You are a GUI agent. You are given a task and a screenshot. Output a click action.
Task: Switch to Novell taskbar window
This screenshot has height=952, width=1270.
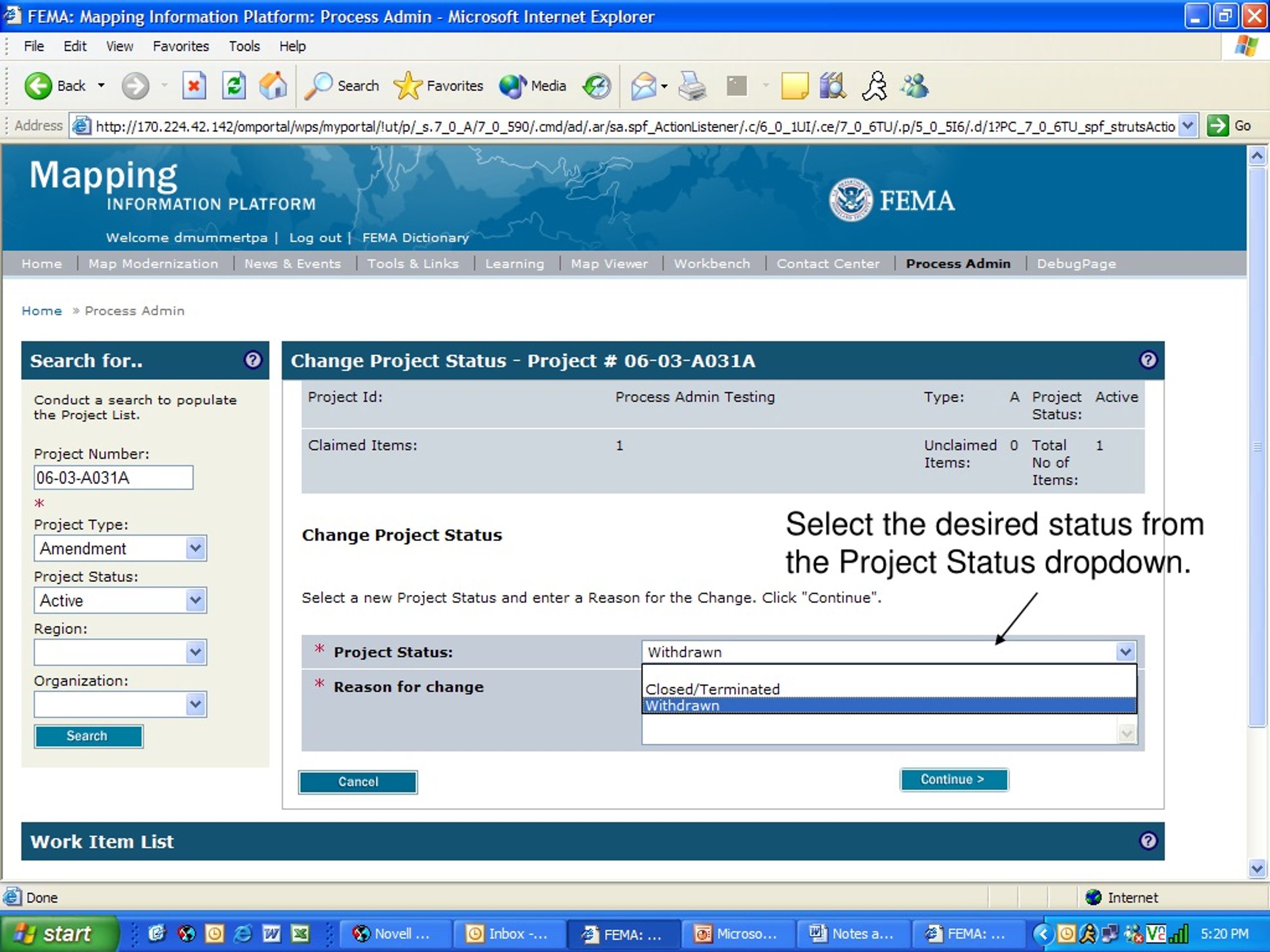pyautogui.click(x=395, y=934)
